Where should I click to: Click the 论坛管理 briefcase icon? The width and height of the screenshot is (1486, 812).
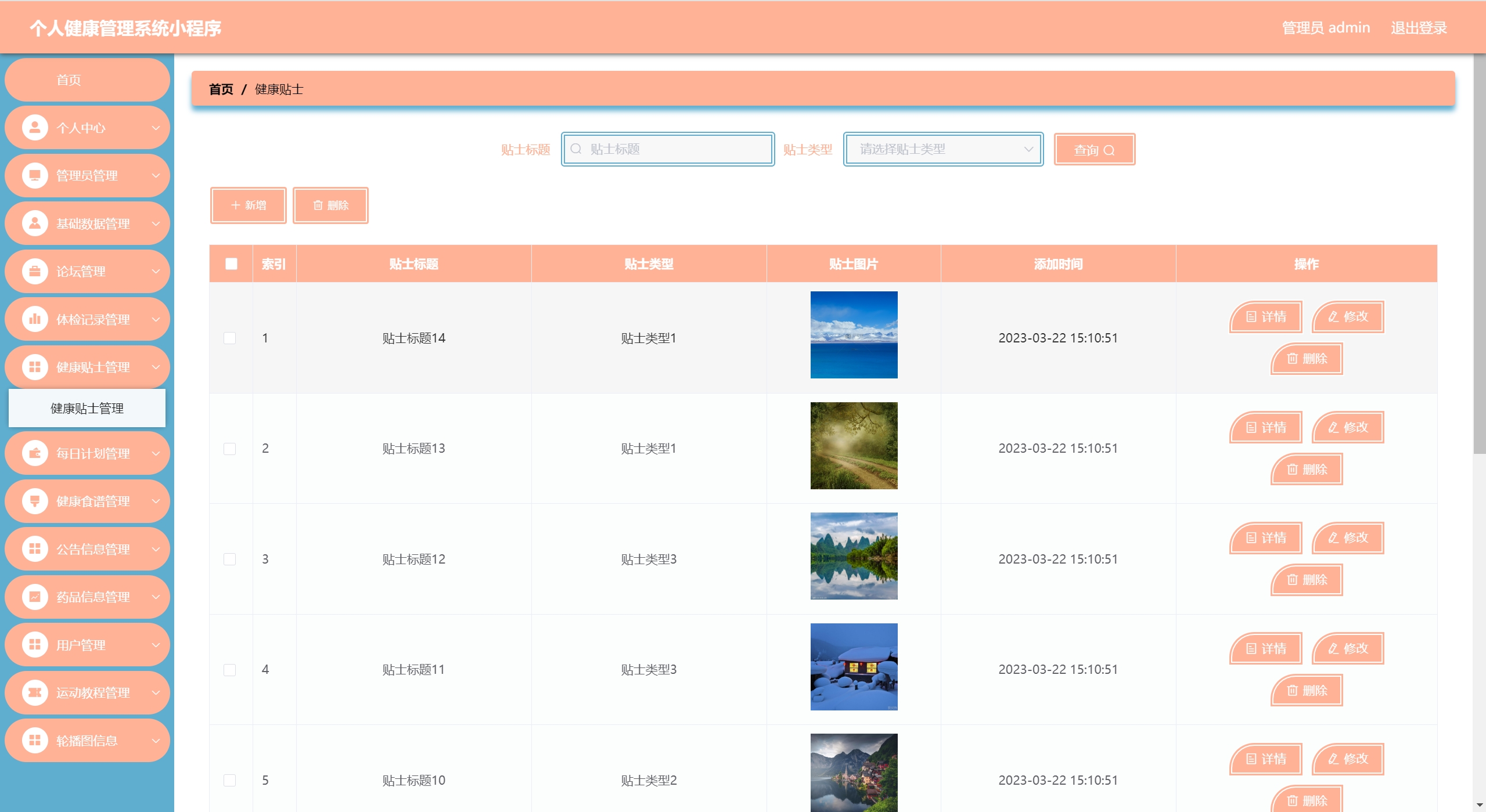point(35,271)
